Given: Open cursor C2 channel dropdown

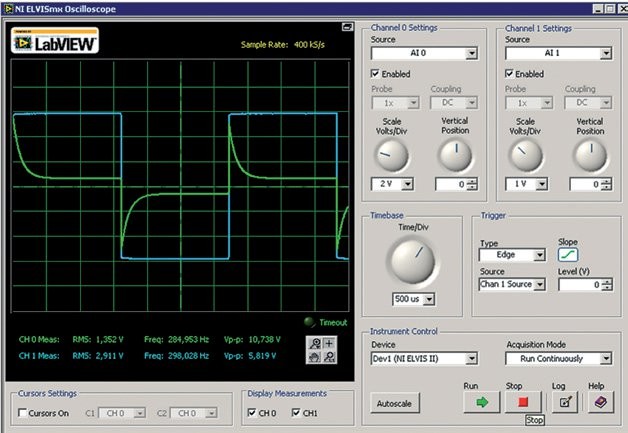Looking at the screenshot, I should [194, 413].
